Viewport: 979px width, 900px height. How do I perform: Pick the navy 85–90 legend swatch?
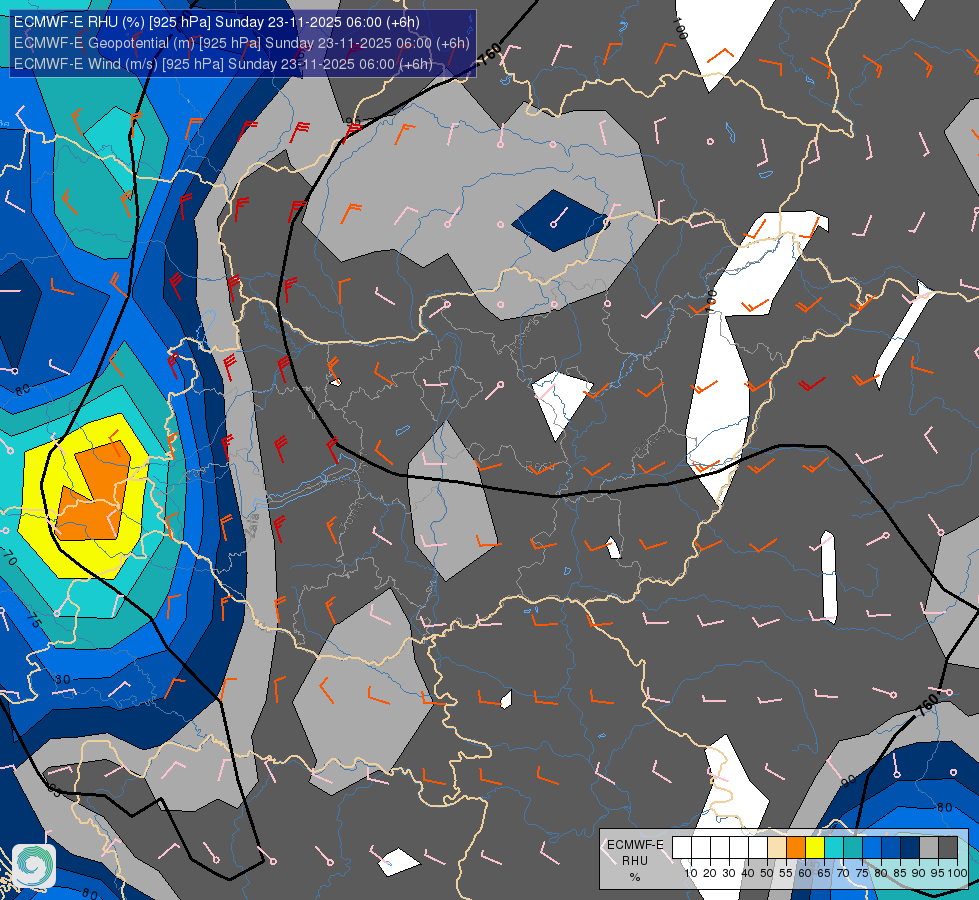(x=910, y=847)
